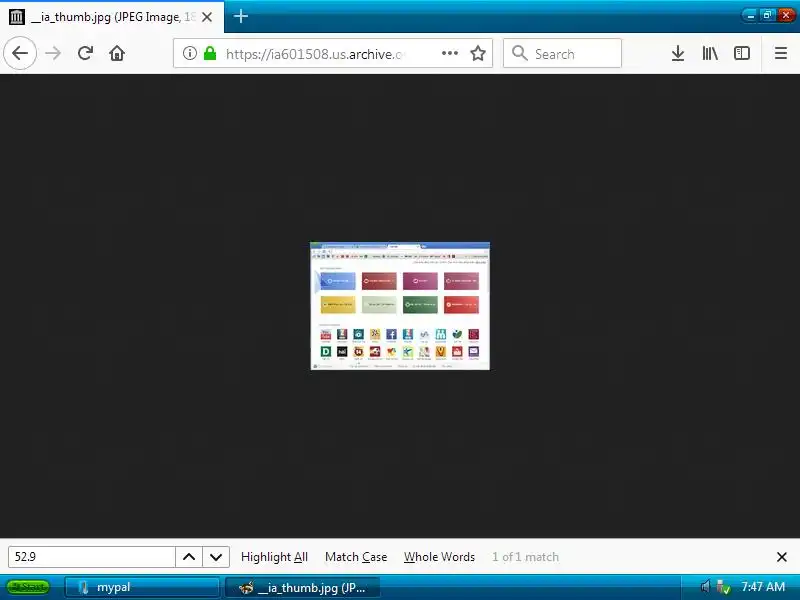Open the hamburger application menu
This screenshot has width=800, height=600.
[x=781, y=53]
